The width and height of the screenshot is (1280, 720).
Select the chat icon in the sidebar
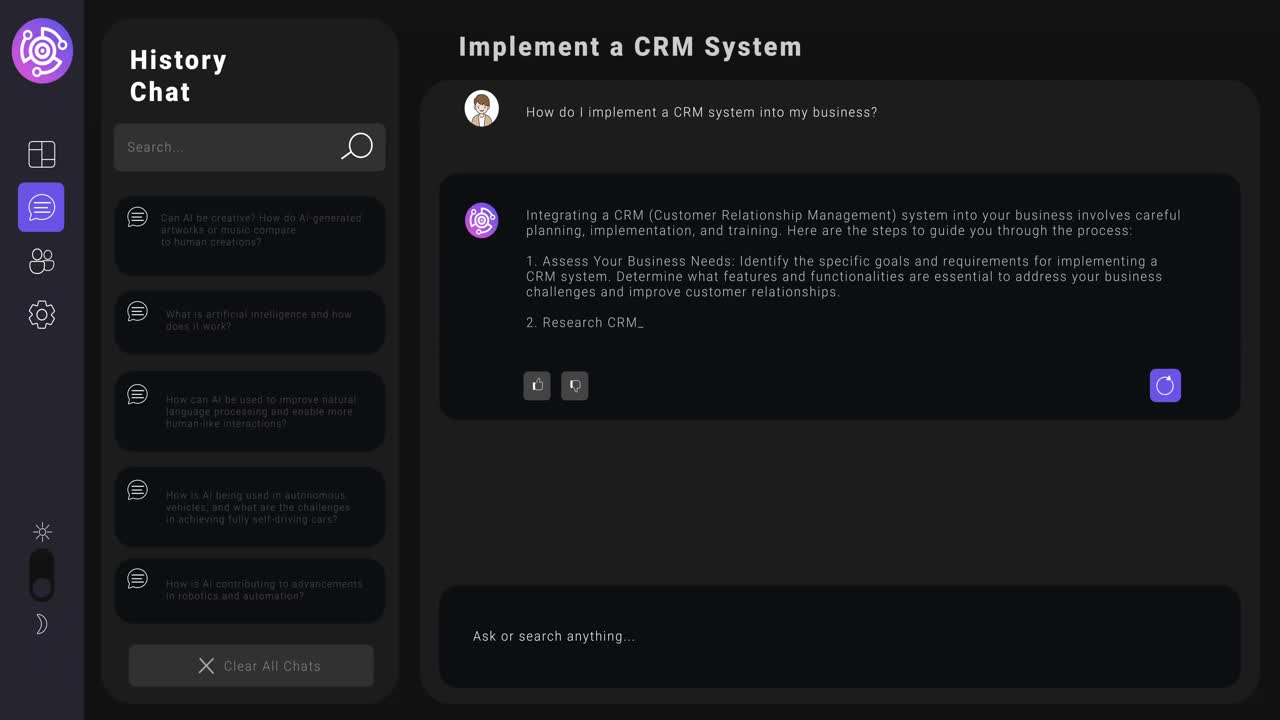click(40, 207)
